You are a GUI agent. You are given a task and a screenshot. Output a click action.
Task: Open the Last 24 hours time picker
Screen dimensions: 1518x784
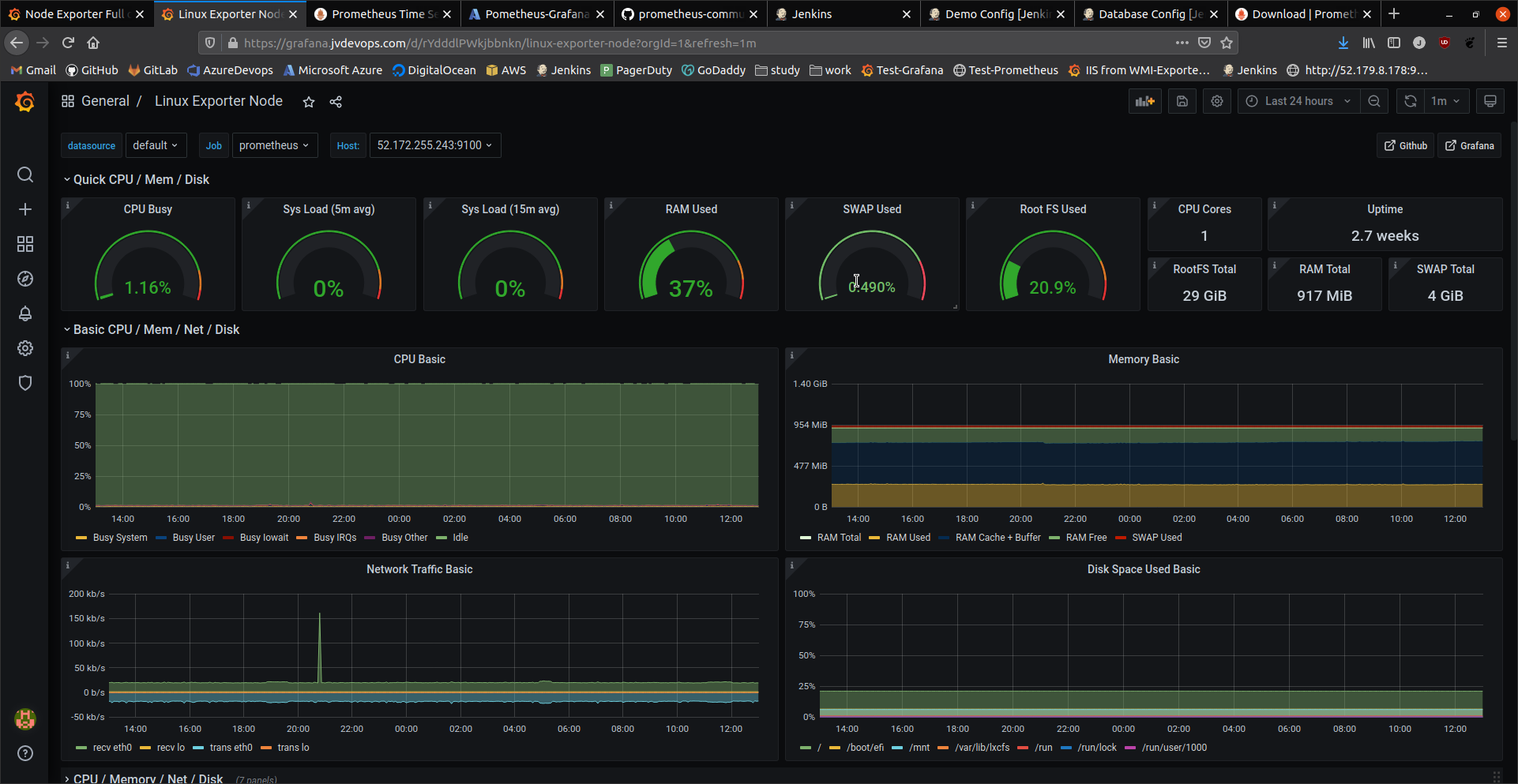tap(1299, 101)
